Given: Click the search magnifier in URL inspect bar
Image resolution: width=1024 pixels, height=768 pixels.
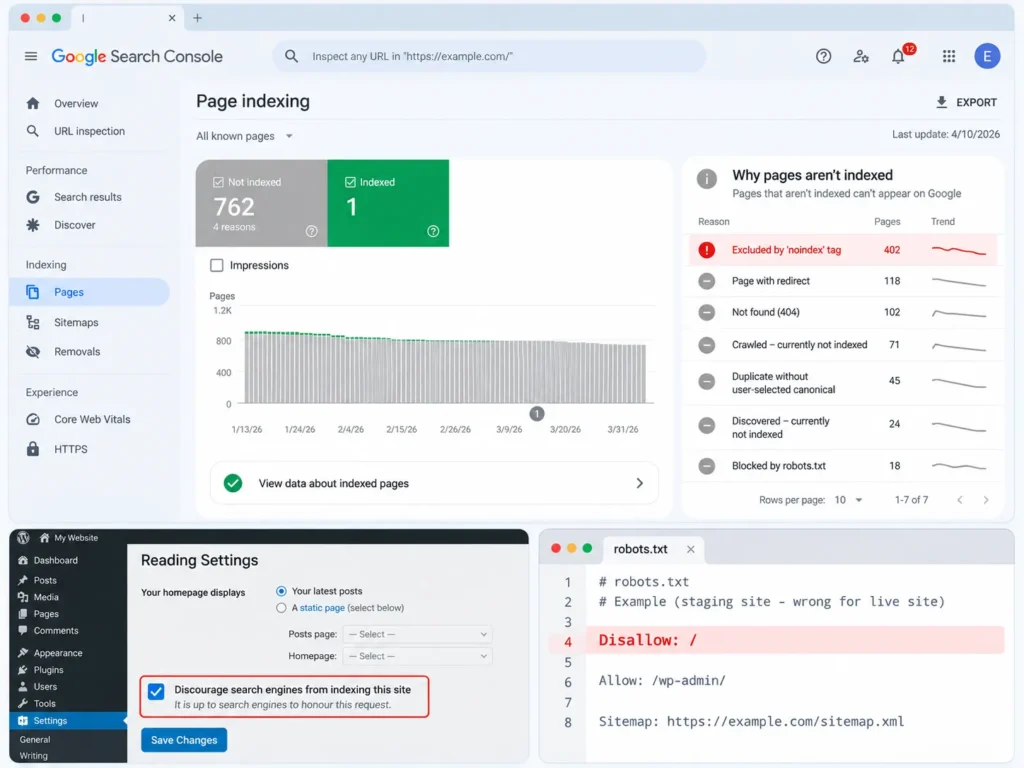Looking at the screenshot, I should tap(291, 56).
